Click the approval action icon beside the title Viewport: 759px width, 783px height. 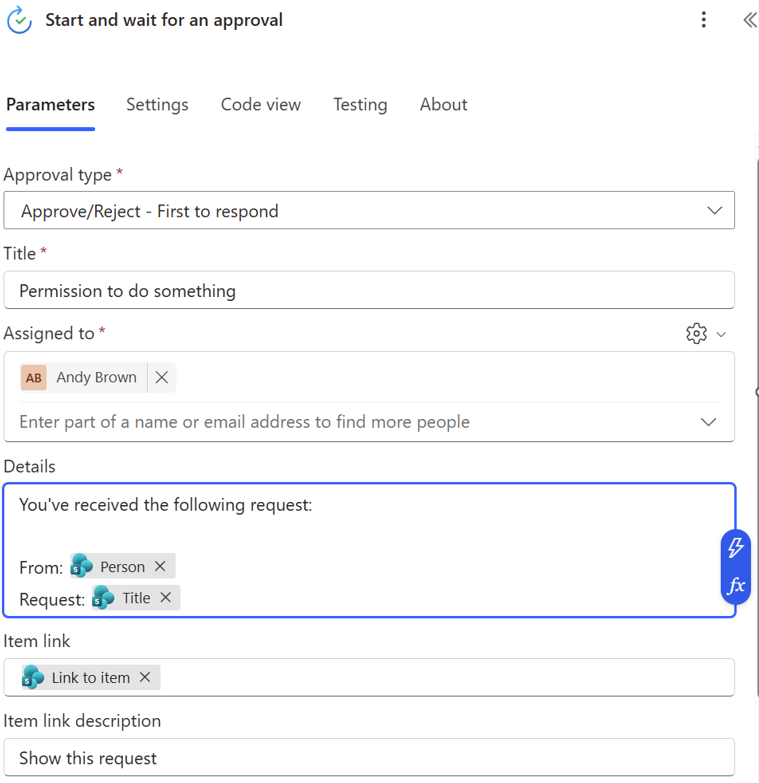click(19, 20)
